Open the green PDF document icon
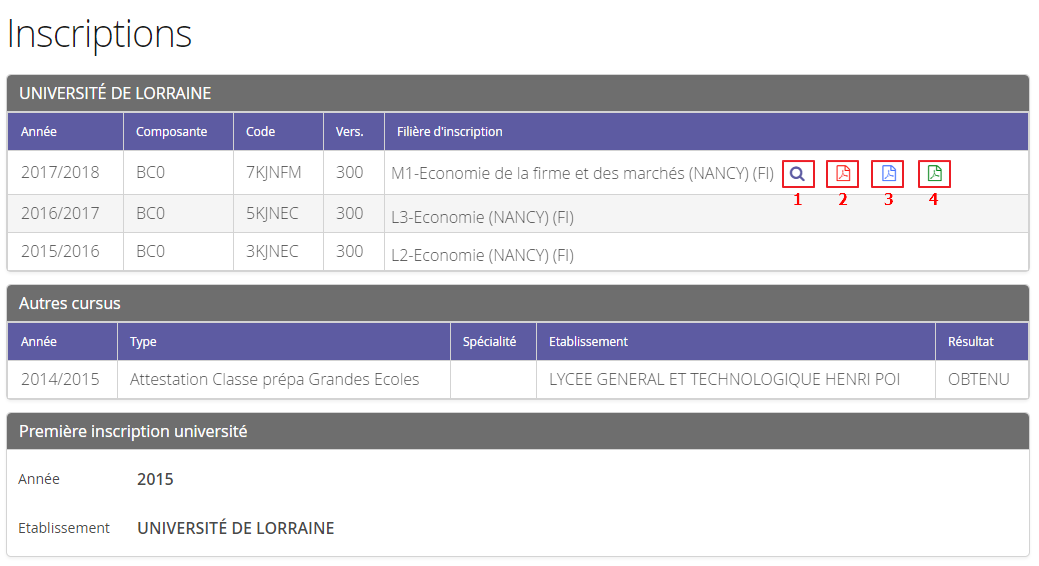Image resolution: width=1039 pixels, height=566 pixels. tap(934, 174)
